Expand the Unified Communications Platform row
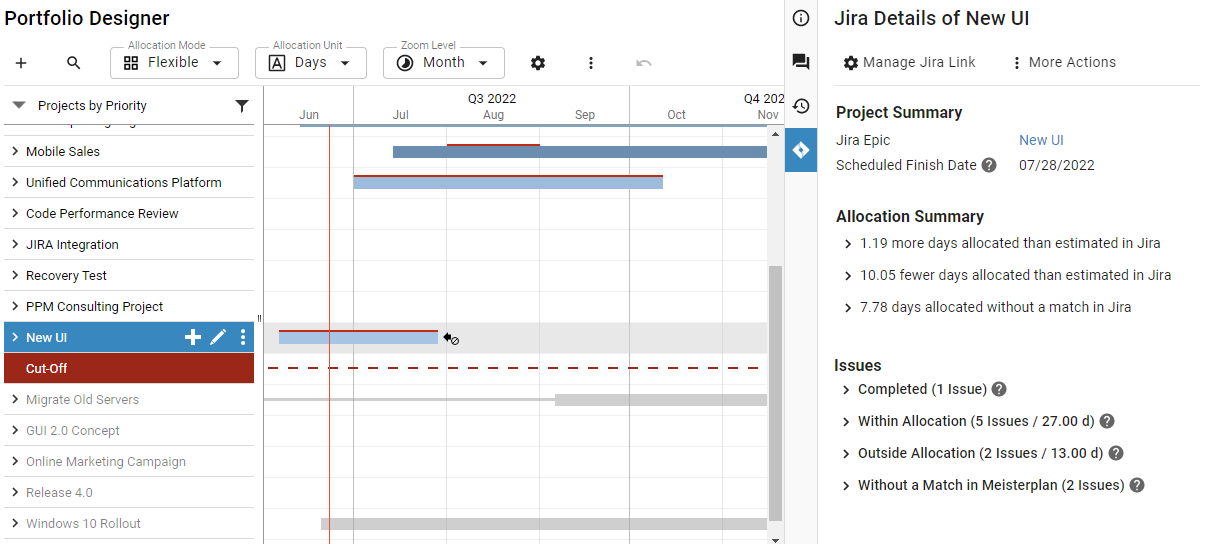Screen dimensions: 1210x544 tap(15, 183)
